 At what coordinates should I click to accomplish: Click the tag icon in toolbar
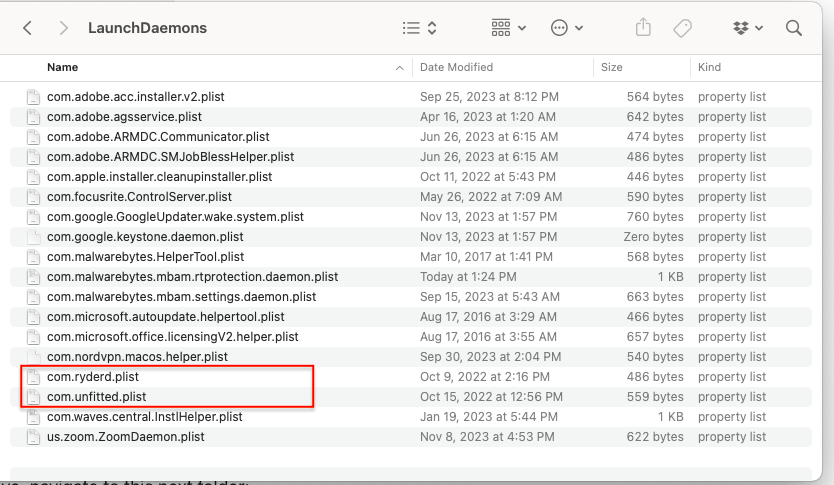pos(682,28)
